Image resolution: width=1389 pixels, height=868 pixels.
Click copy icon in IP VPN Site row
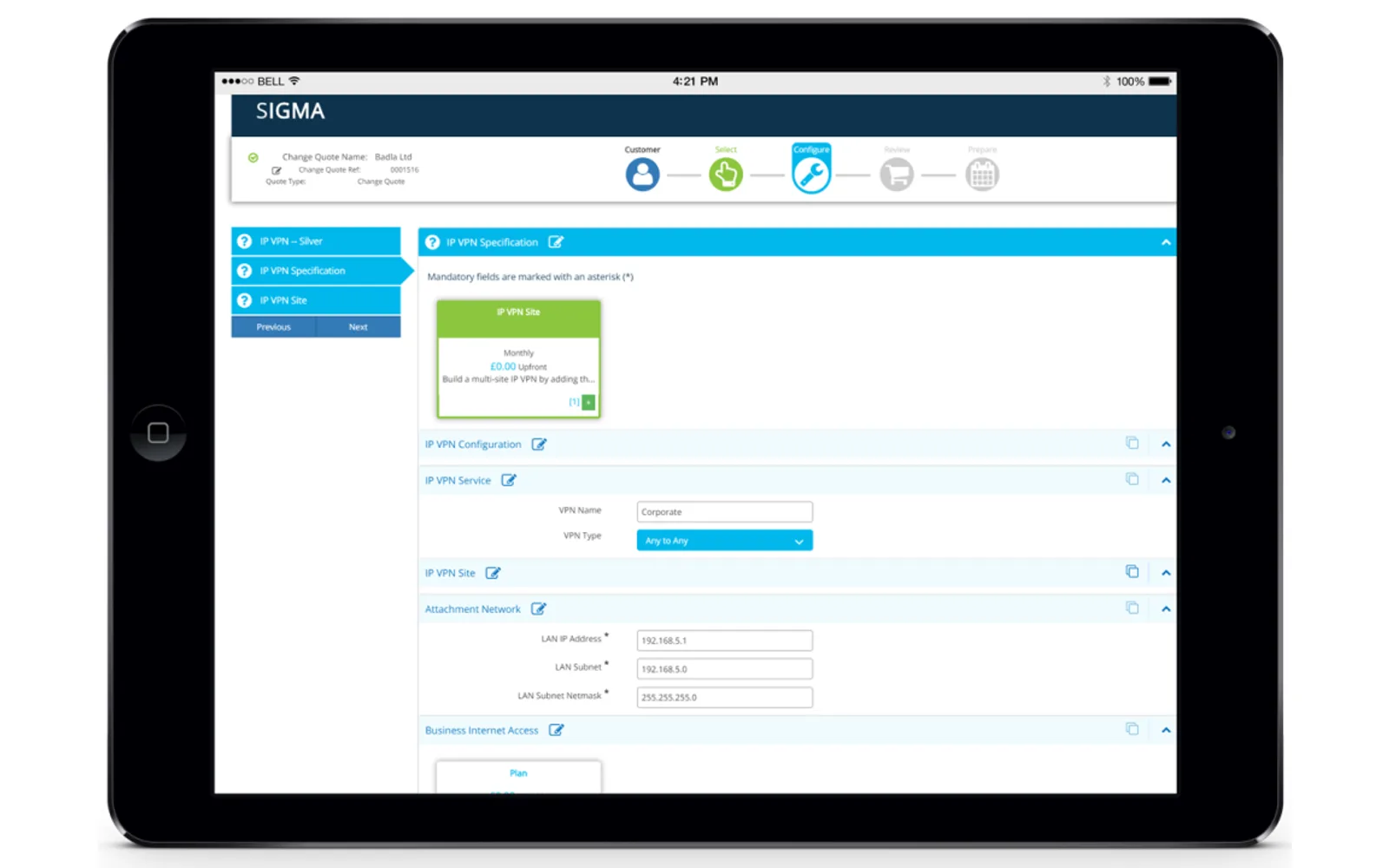[1132, 571]
